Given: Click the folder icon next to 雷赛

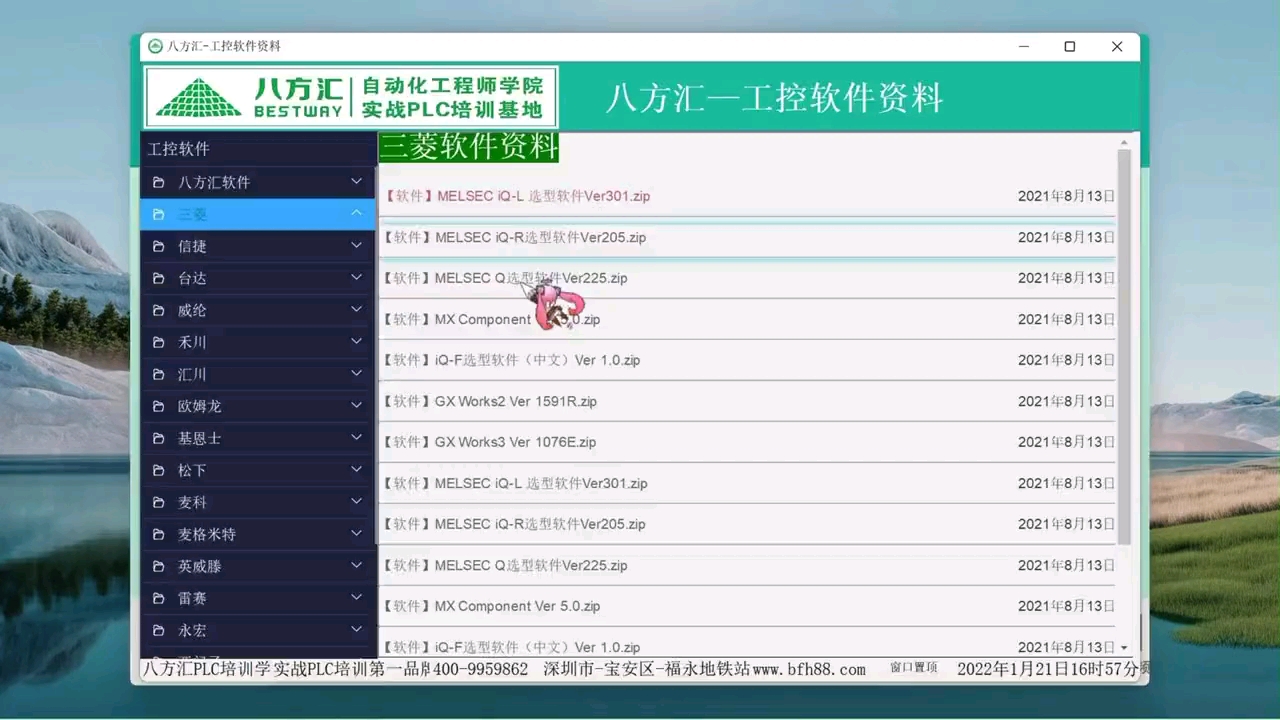Looking at the screenshot, I should pyautogui.click(x=159, y=598).
